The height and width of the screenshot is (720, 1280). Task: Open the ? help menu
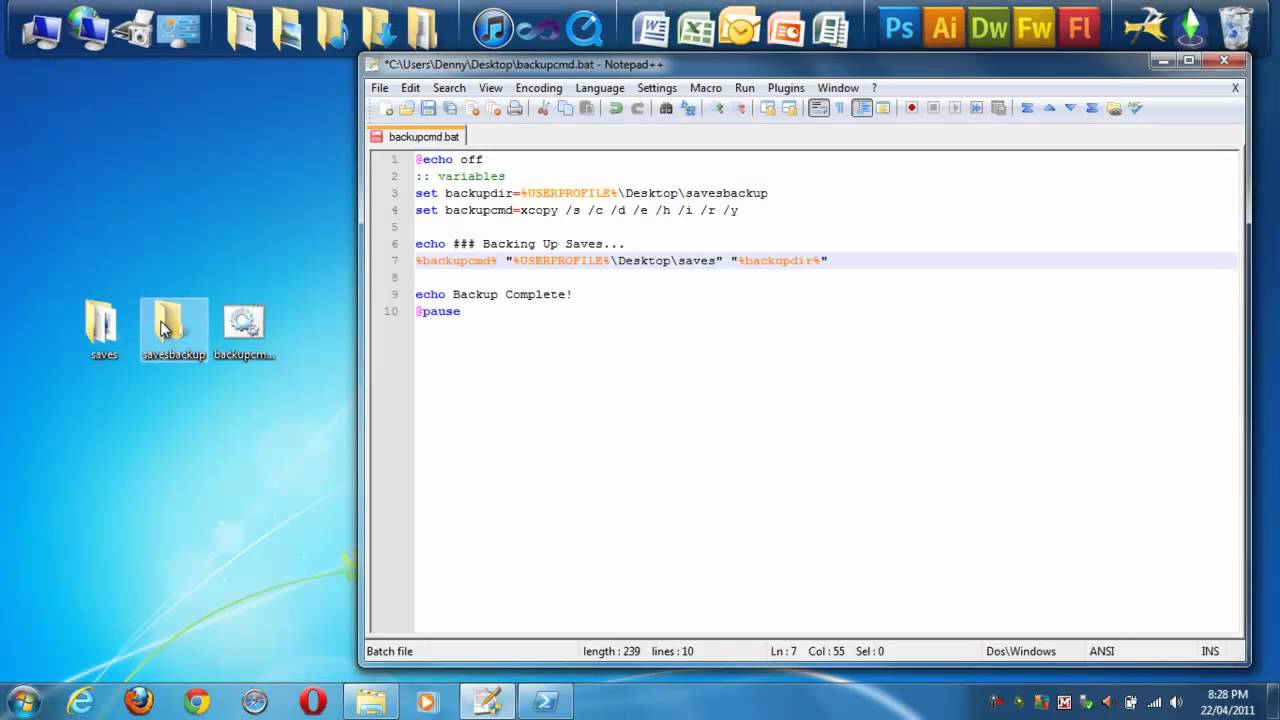(x=874, y=88)
